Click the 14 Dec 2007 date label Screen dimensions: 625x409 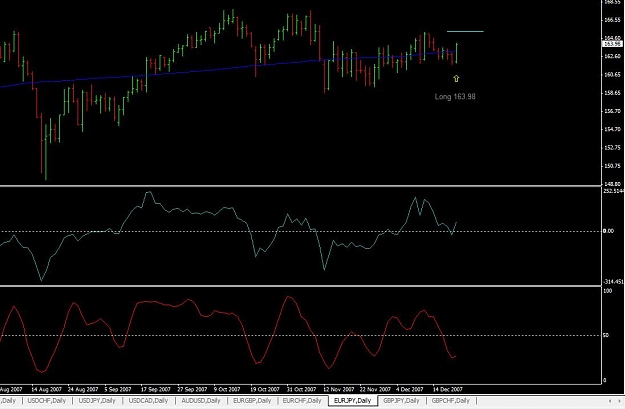448,389
